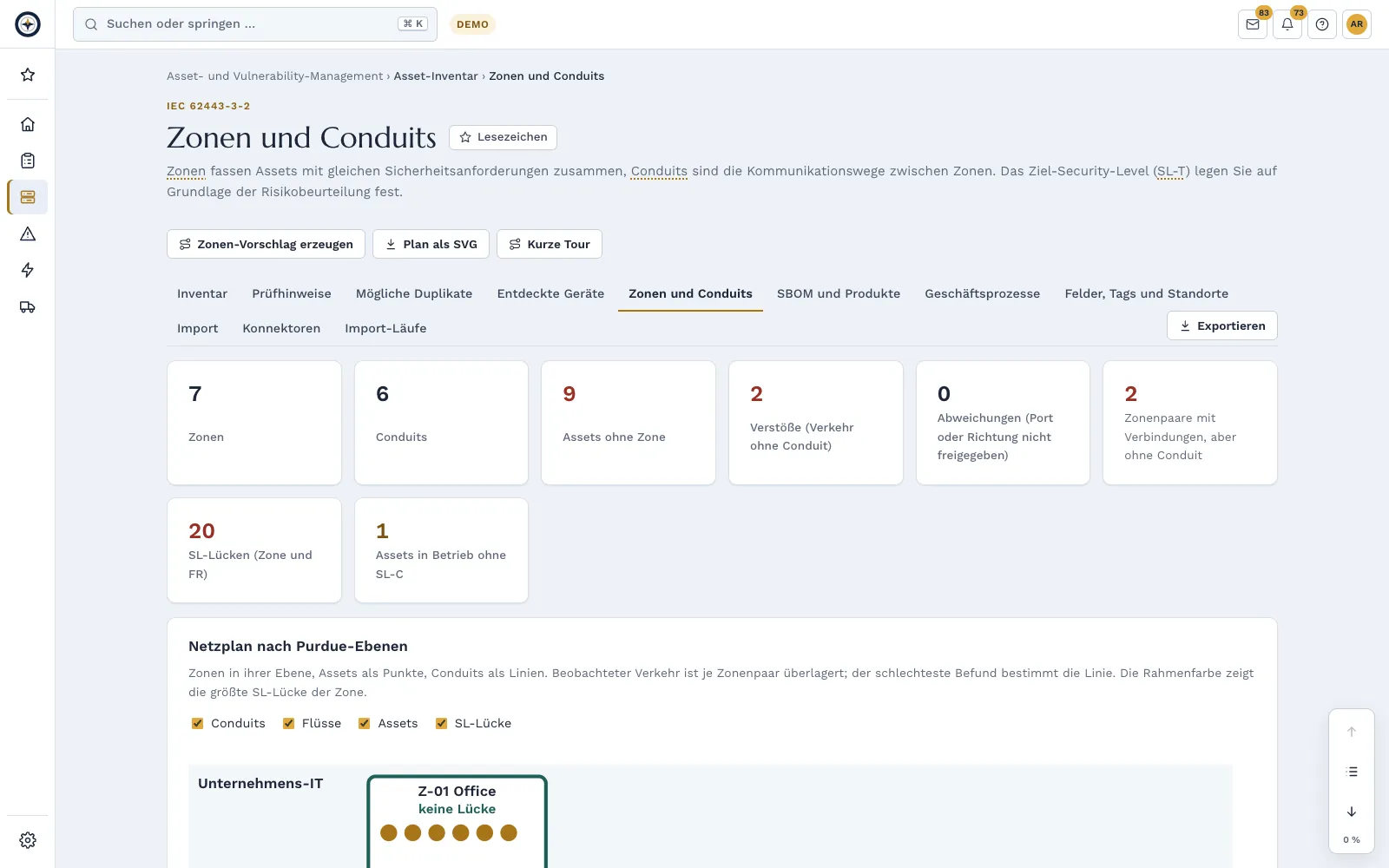Open the clipboard checklist sidebar icon

(28, 161)
